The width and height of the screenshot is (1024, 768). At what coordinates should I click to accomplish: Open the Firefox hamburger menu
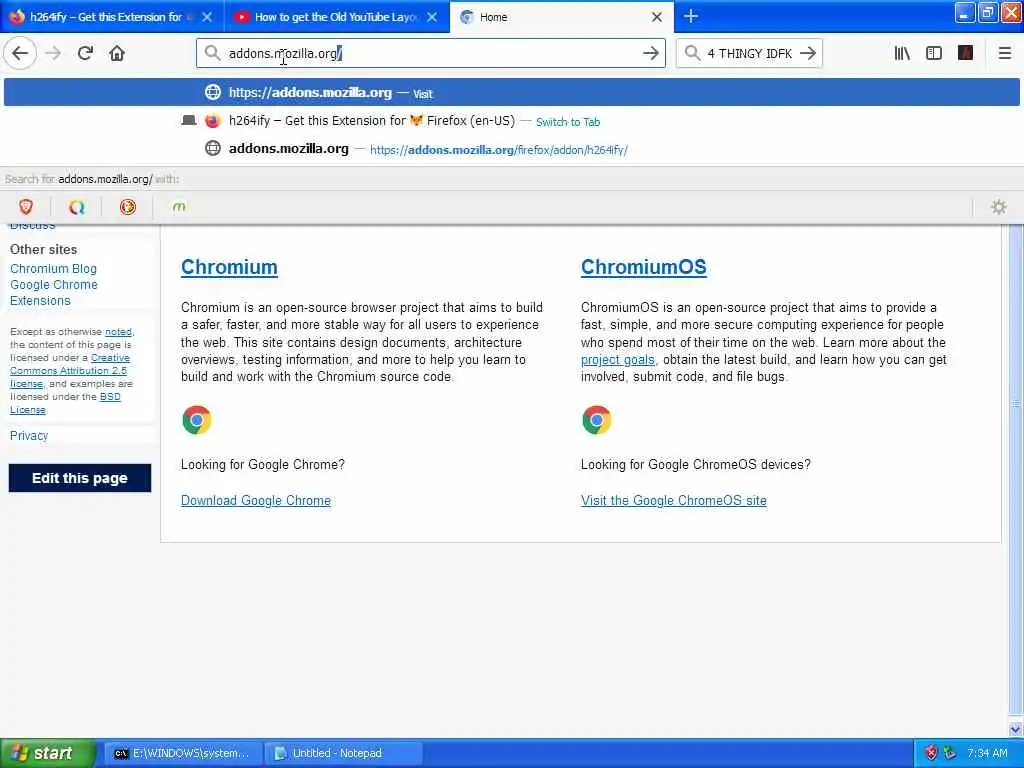1004,53
